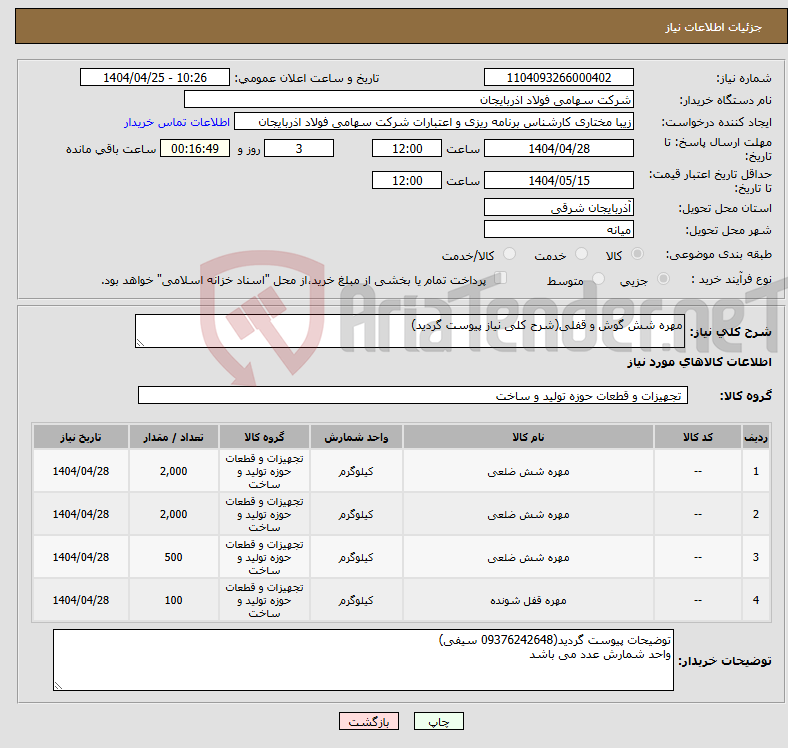
Task: Click the price validity 12:00 time field
Action: point(407,180)
